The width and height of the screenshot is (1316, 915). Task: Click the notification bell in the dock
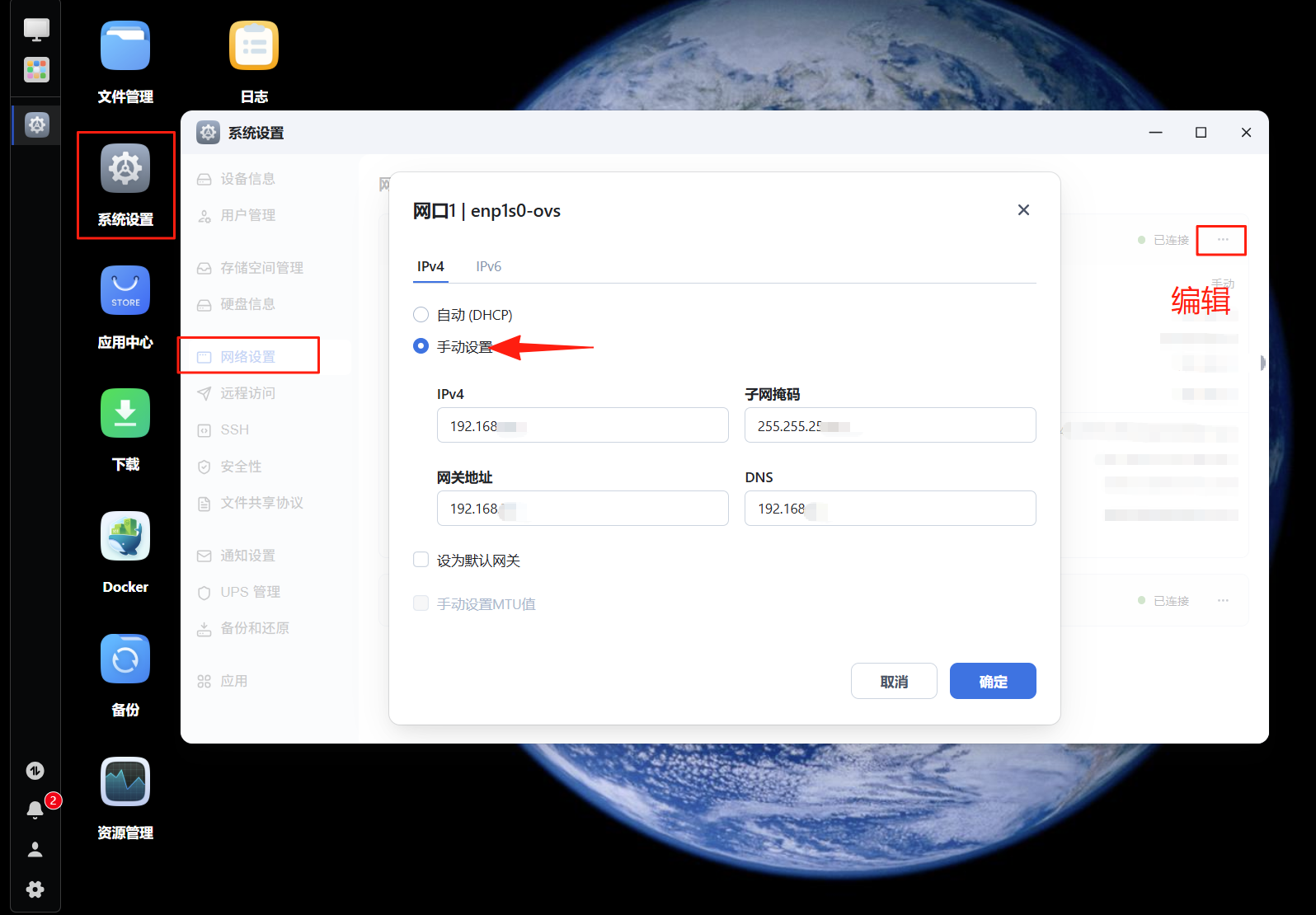point(35,809)
